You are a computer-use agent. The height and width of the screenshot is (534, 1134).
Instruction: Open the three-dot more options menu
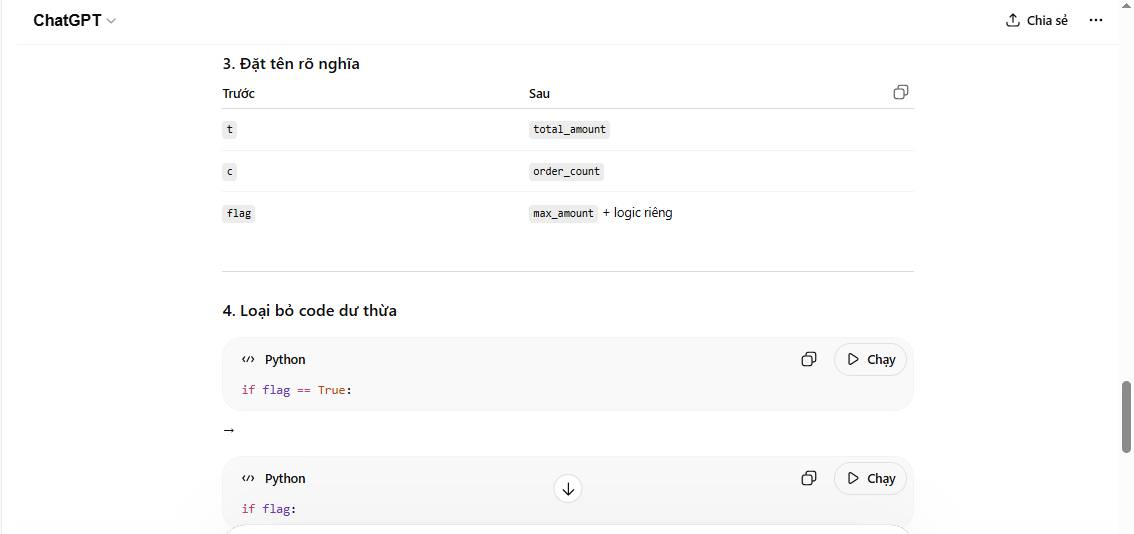point(1096,20)
